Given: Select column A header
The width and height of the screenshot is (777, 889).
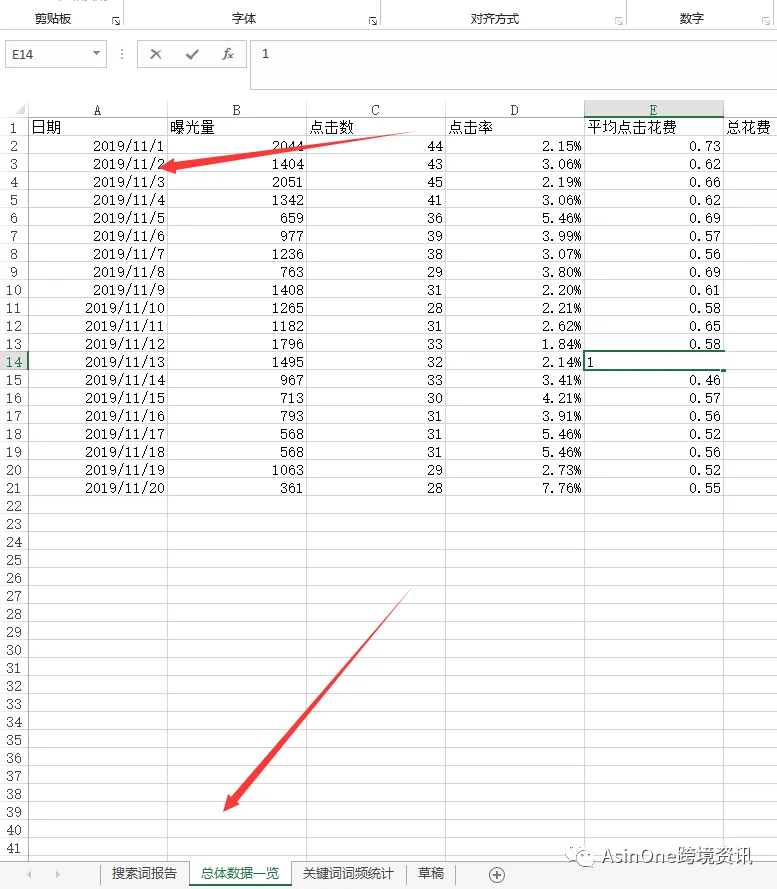Looking at the screenshot, I should point(98,109).
